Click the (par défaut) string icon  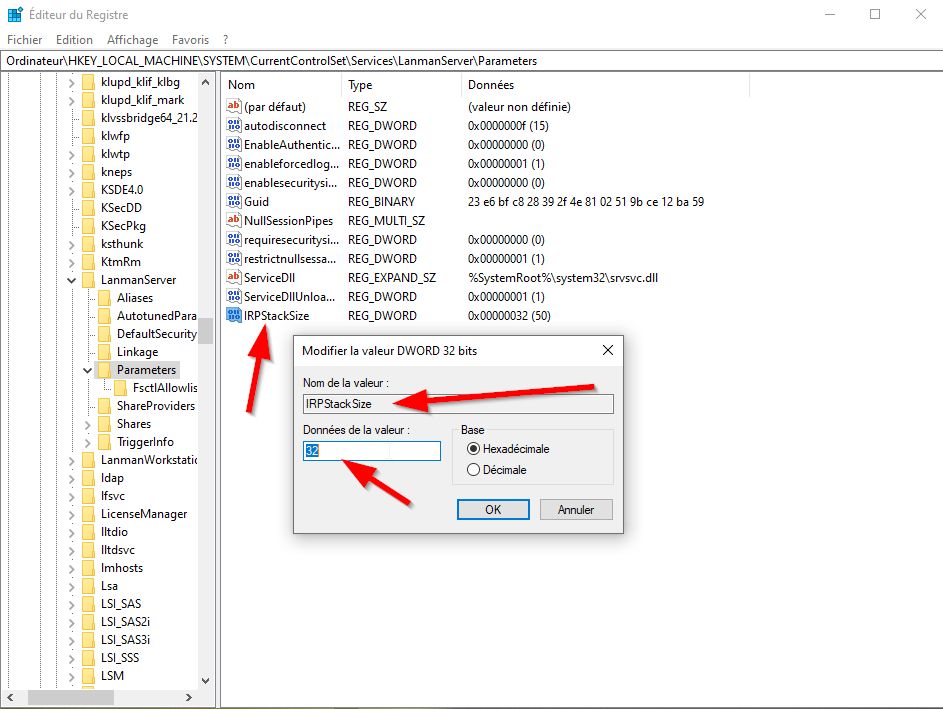[233, 106]
